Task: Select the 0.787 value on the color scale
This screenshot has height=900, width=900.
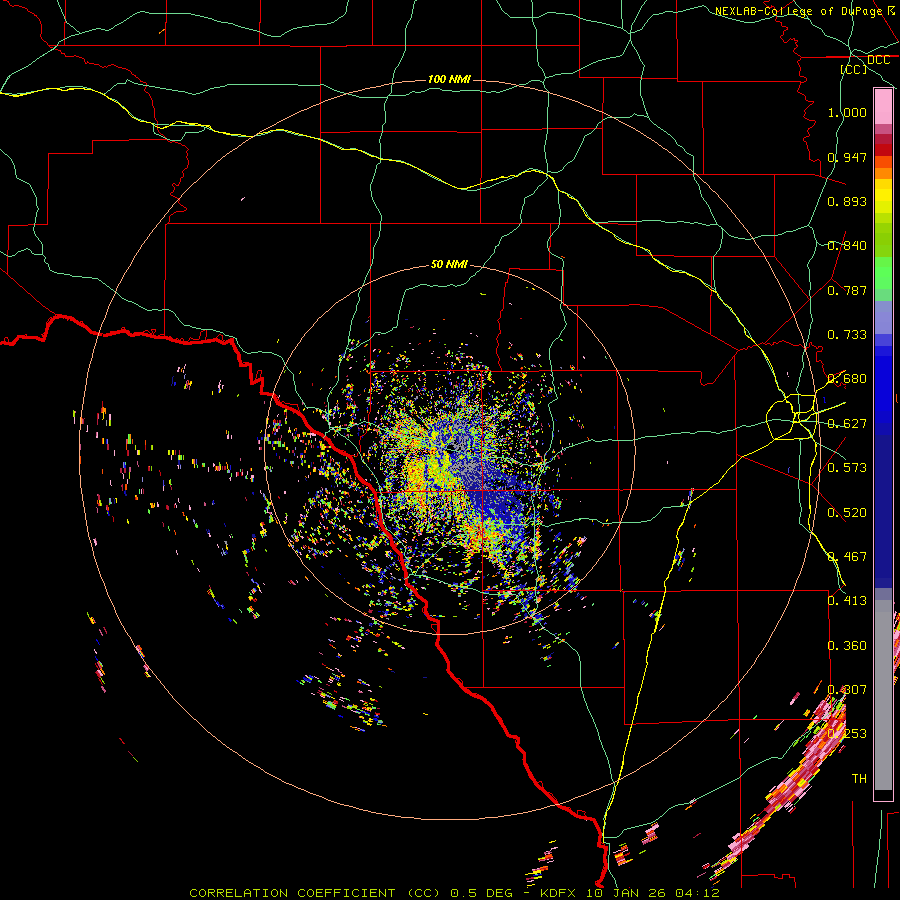Action: (847, 290)
